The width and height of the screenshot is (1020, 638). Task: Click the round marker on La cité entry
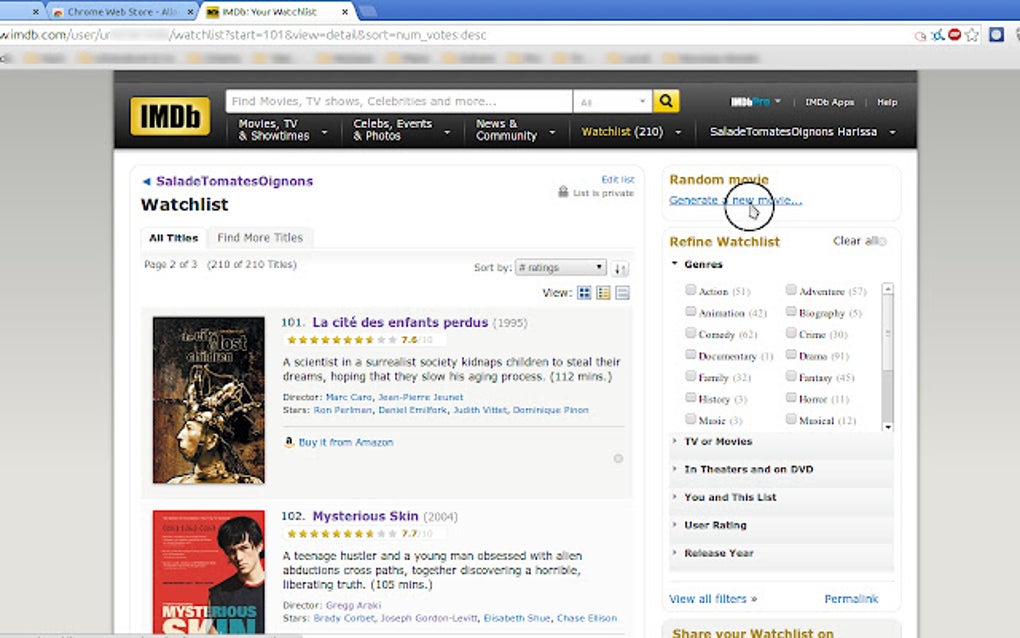click(618, 459)
